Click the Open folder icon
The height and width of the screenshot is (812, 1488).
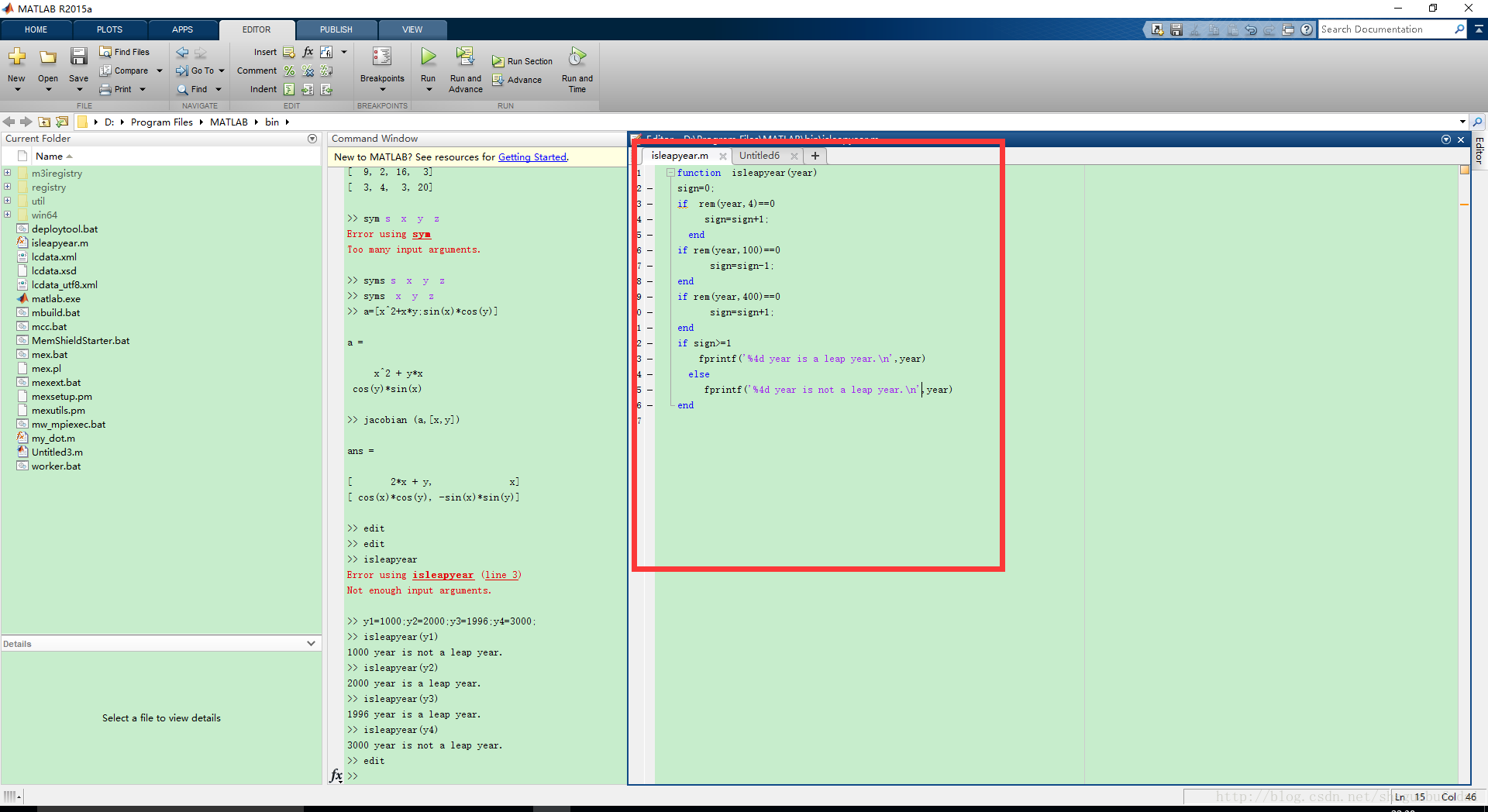(x=48, y=57)
